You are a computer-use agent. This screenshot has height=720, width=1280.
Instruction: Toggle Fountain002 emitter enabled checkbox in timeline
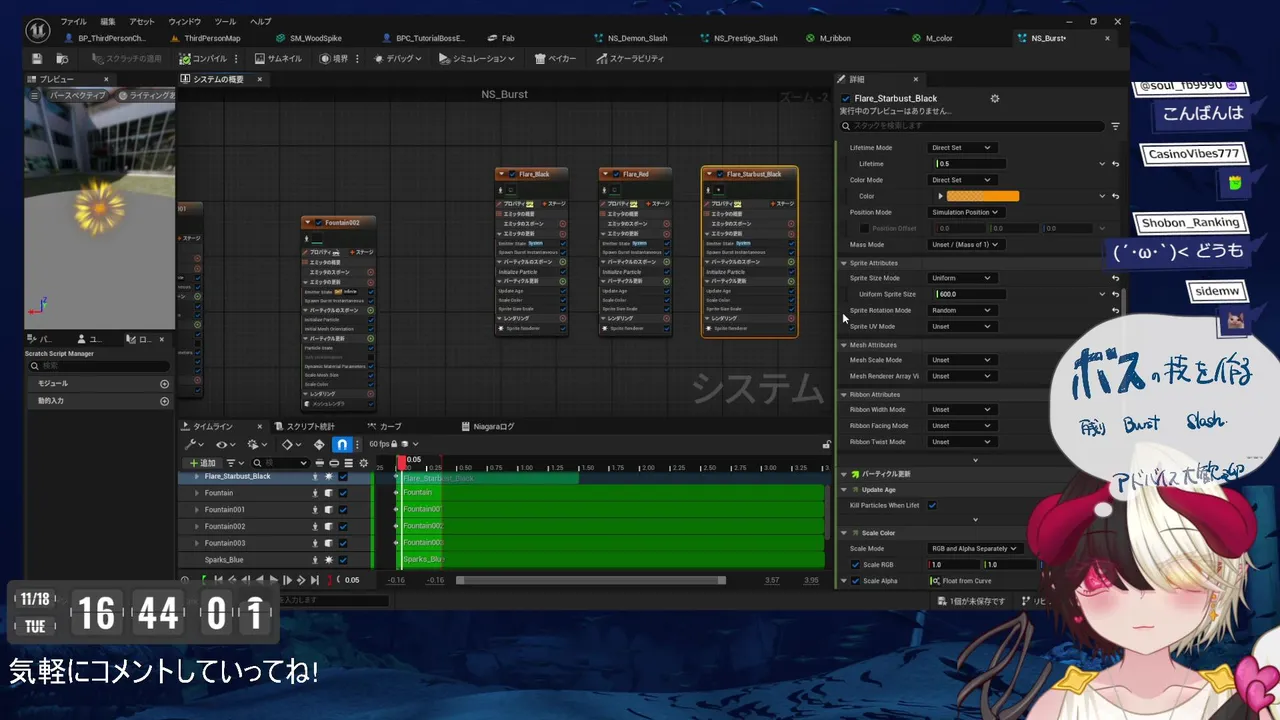point(343,526)
